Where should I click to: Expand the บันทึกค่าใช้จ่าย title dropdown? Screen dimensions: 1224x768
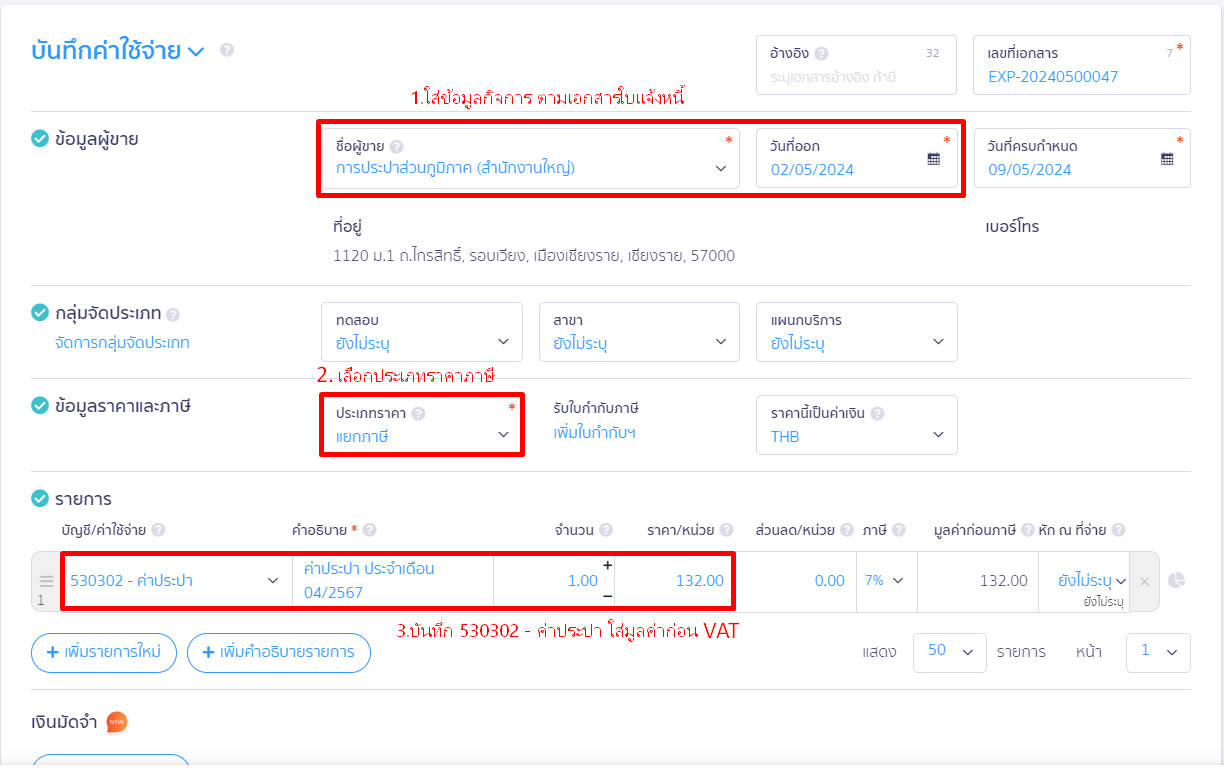(196, 51)
